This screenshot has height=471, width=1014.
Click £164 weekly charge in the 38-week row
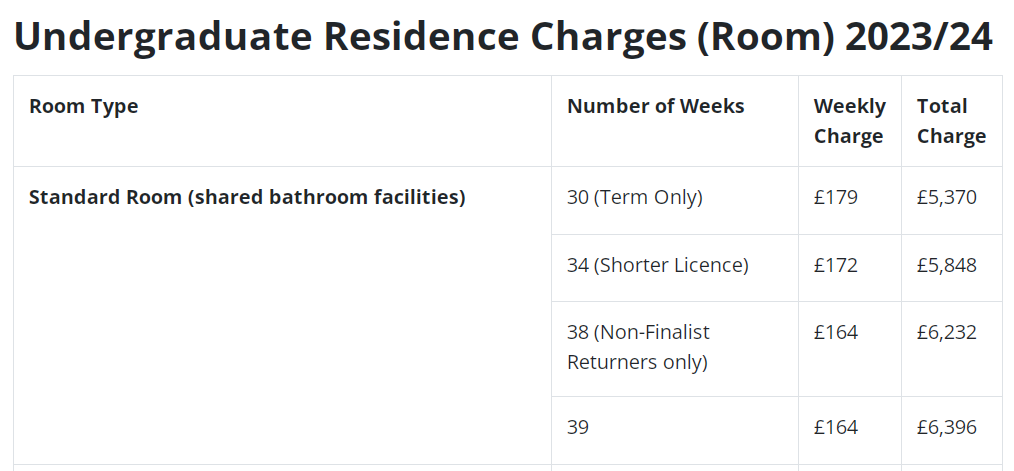click(x=836, y=332)
